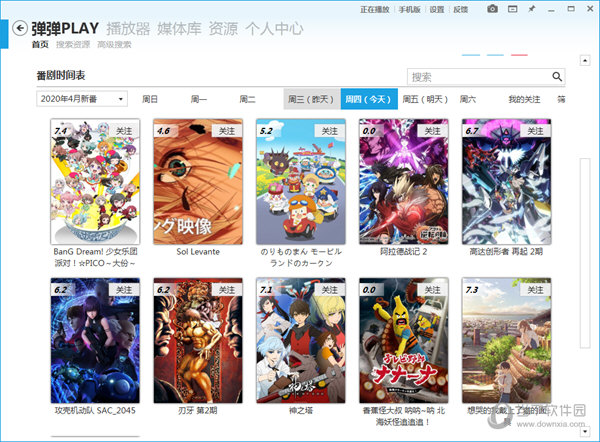Open the 攻壳机动队 SAC_2045 poster

pyautogui.click(x=95, y=341)
